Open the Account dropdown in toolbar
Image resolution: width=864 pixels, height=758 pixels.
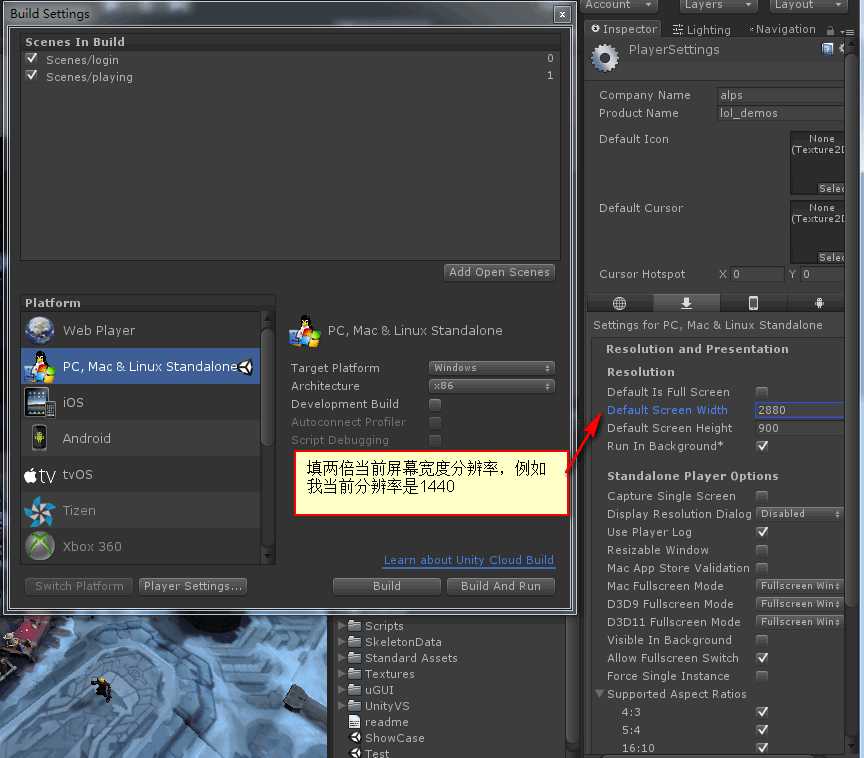[618, 5]
